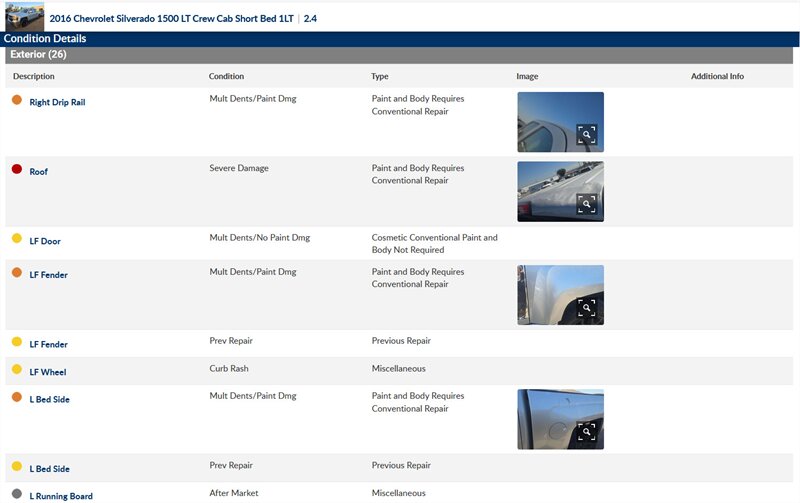Viewport: 800px width, 503px height.
Task: Click the 2016 Chevrolet Silverado vehicle title
Action: click(x=172, y=18)
